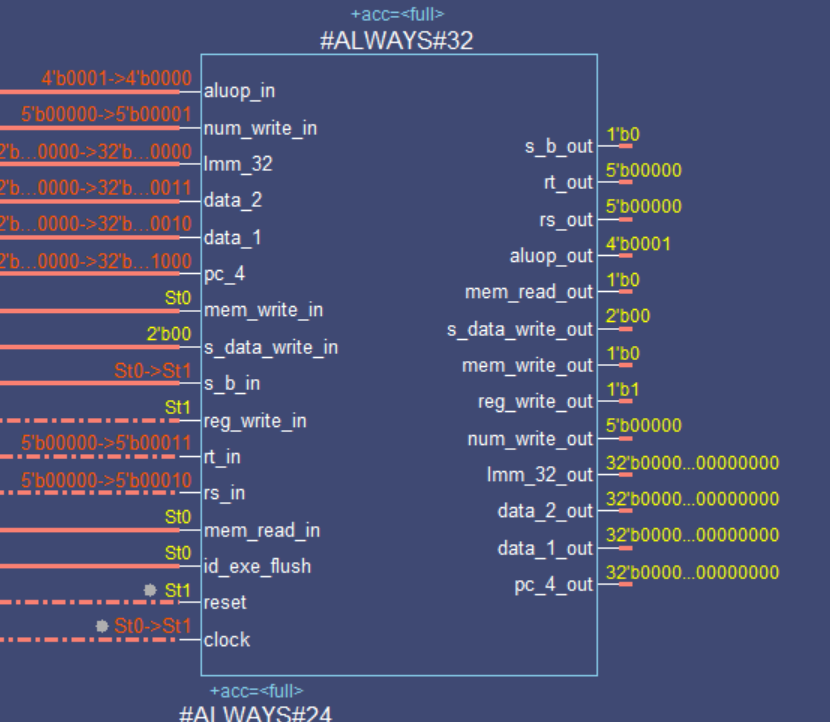Click the 32'b...1000 value on pc_4 input
This screenshot has height=722, width=830.
point(96,261)
